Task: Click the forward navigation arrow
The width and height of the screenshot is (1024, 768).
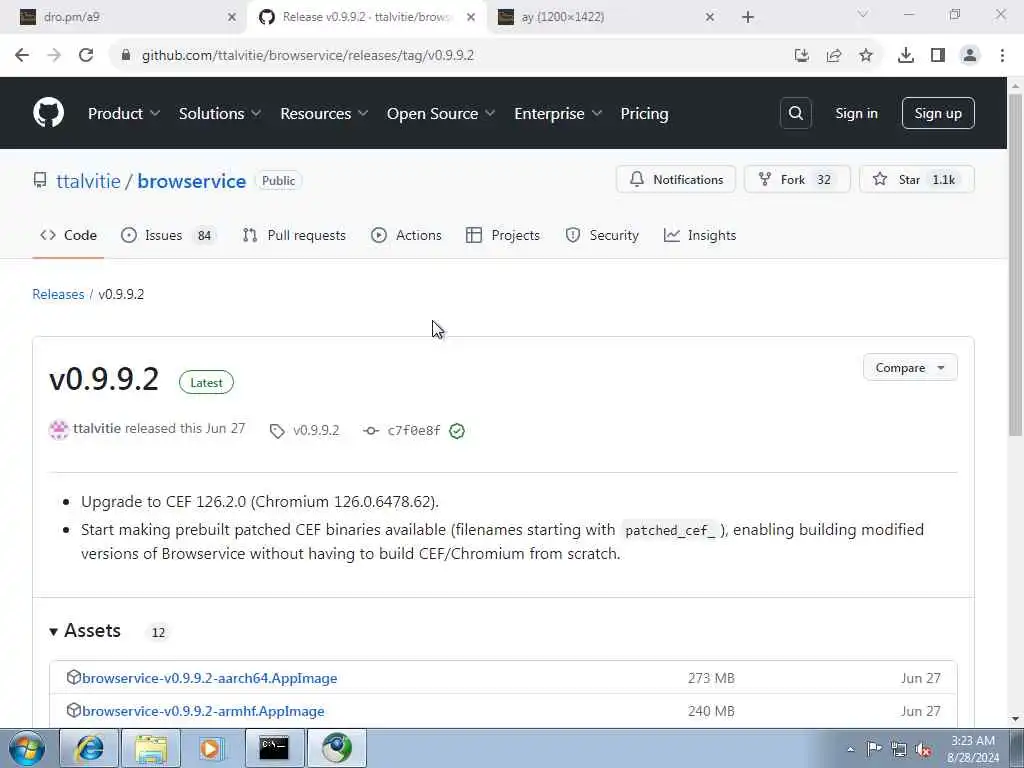Action: coord(54,55)
